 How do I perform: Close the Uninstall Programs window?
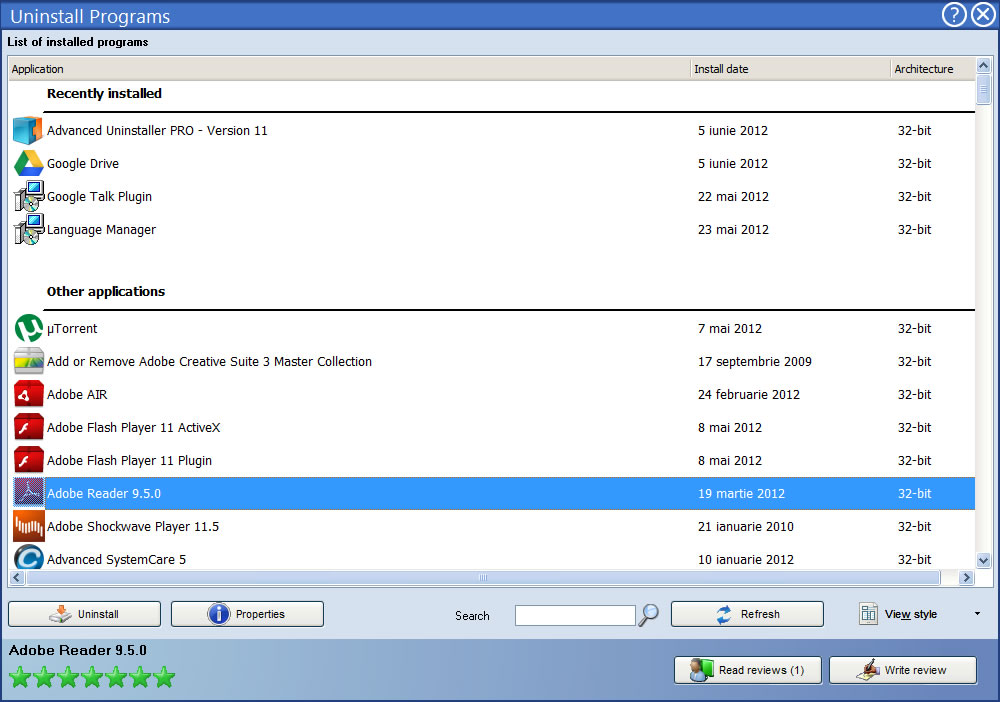pyautogui.click(x=983, y=14)
